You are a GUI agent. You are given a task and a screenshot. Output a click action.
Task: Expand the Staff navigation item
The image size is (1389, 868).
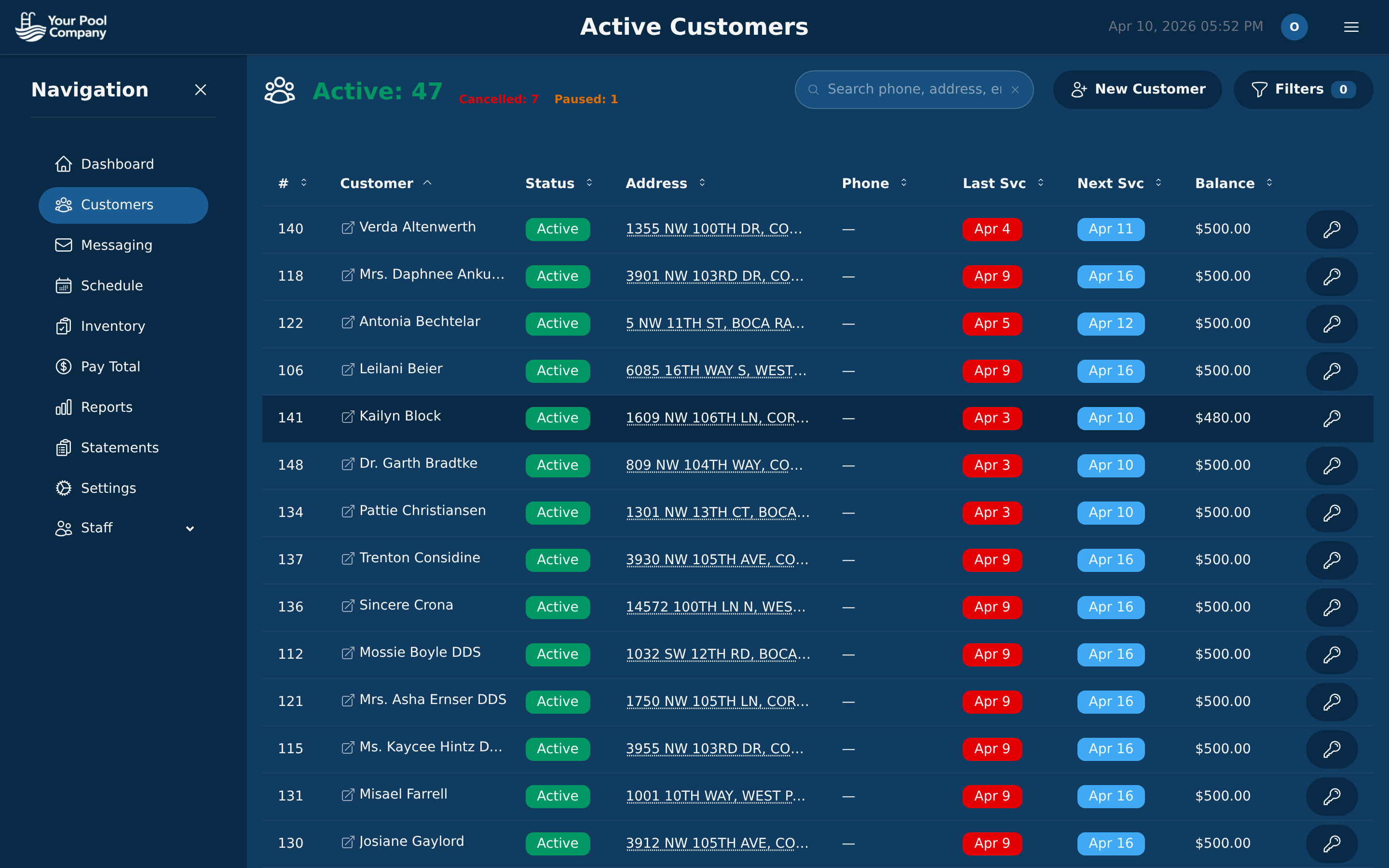click(x=190, y=528)
